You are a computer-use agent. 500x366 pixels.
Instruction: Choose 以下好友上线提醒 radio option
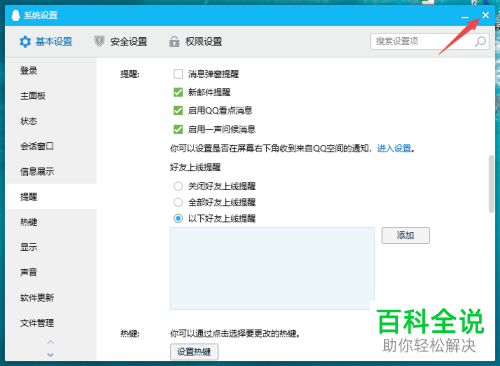(178, 218)
